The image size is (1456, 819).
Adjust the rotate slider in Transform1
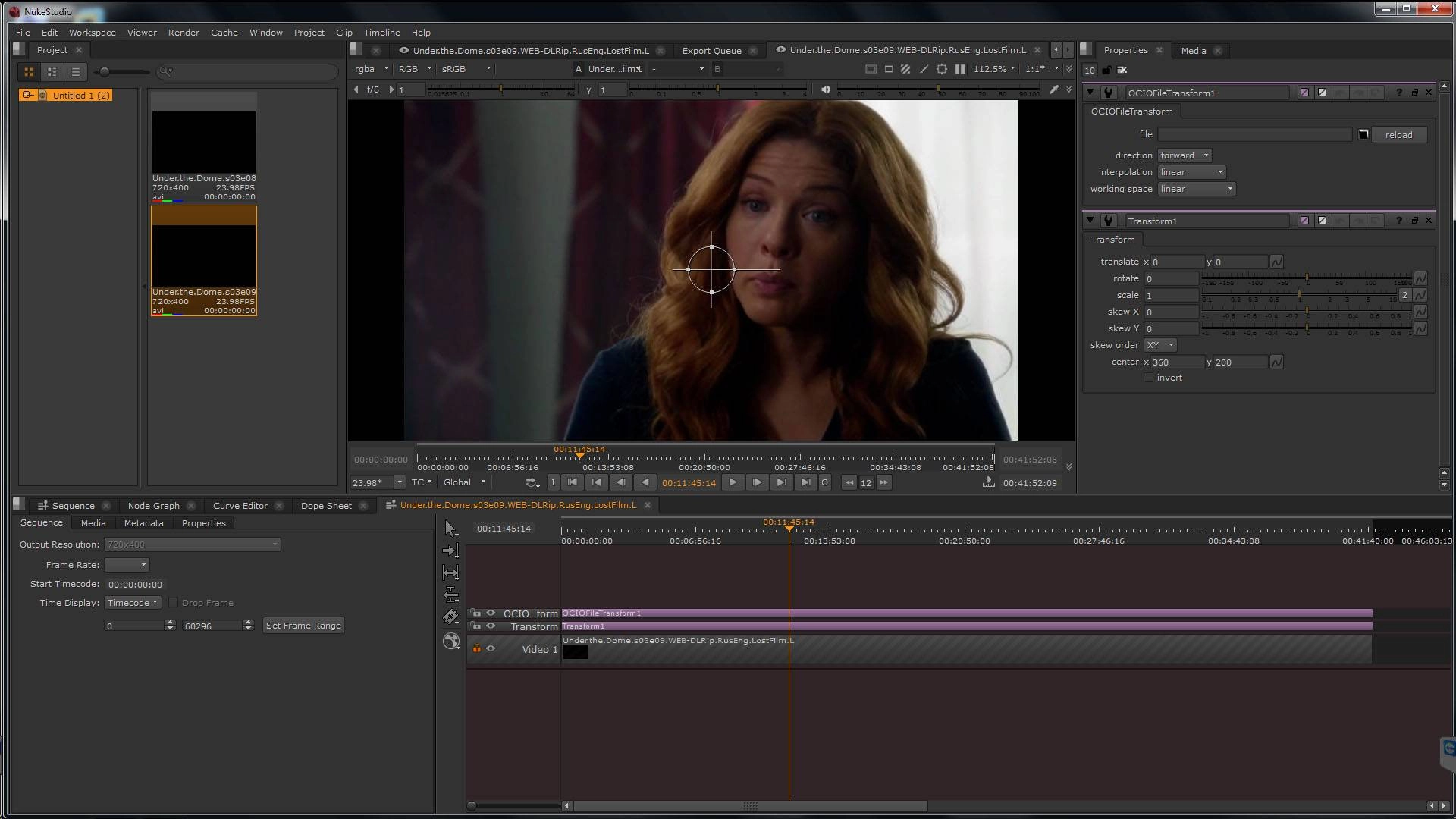pyautogui.click(x=1307, y=278)
